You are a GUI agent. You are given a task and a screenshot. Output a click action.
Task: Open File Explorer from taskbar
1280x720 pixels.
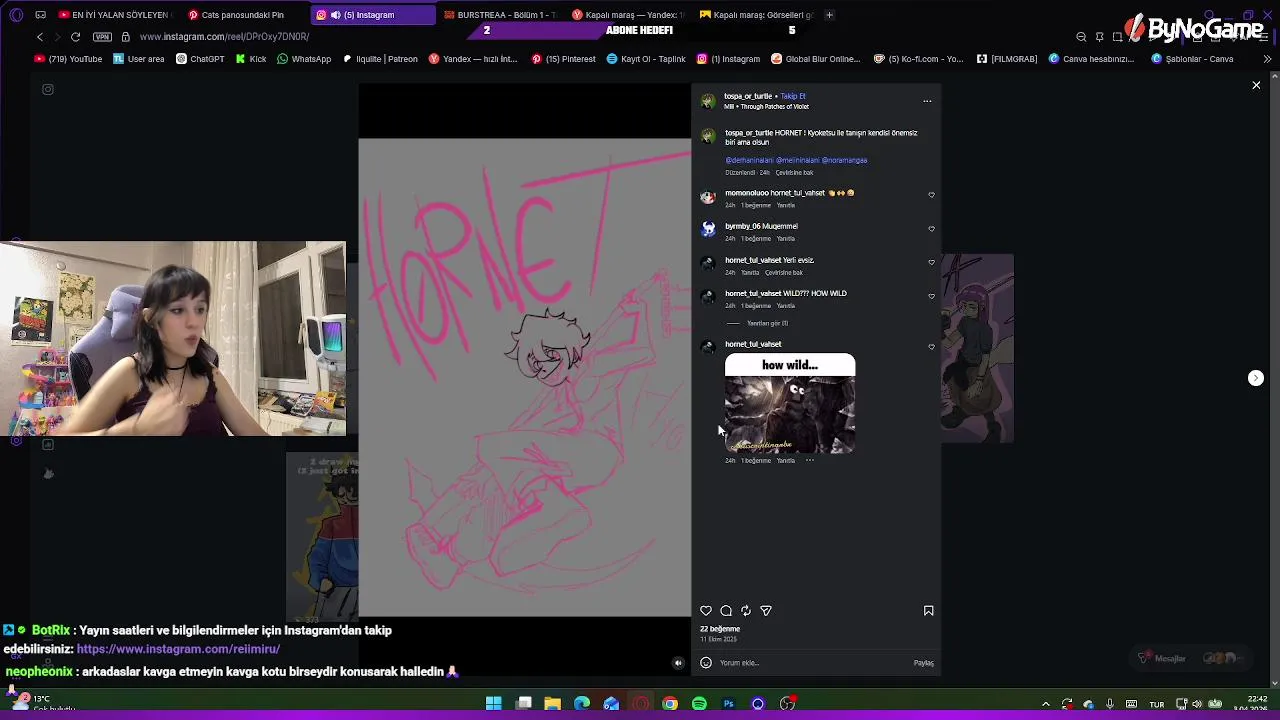click(552, 704)
